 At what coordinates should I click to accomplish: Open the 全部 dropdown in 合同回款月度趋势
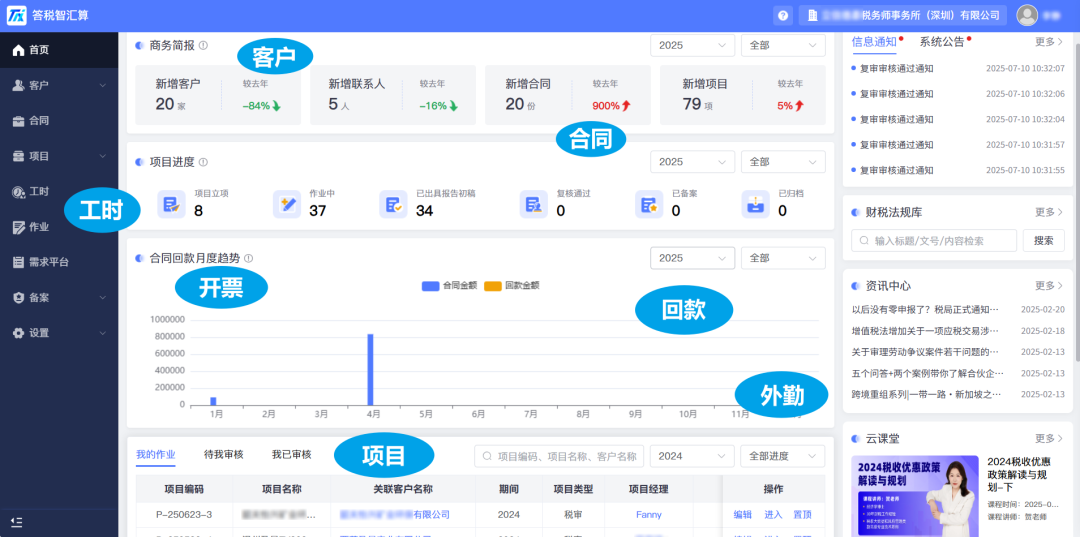[x=783, y=258]
